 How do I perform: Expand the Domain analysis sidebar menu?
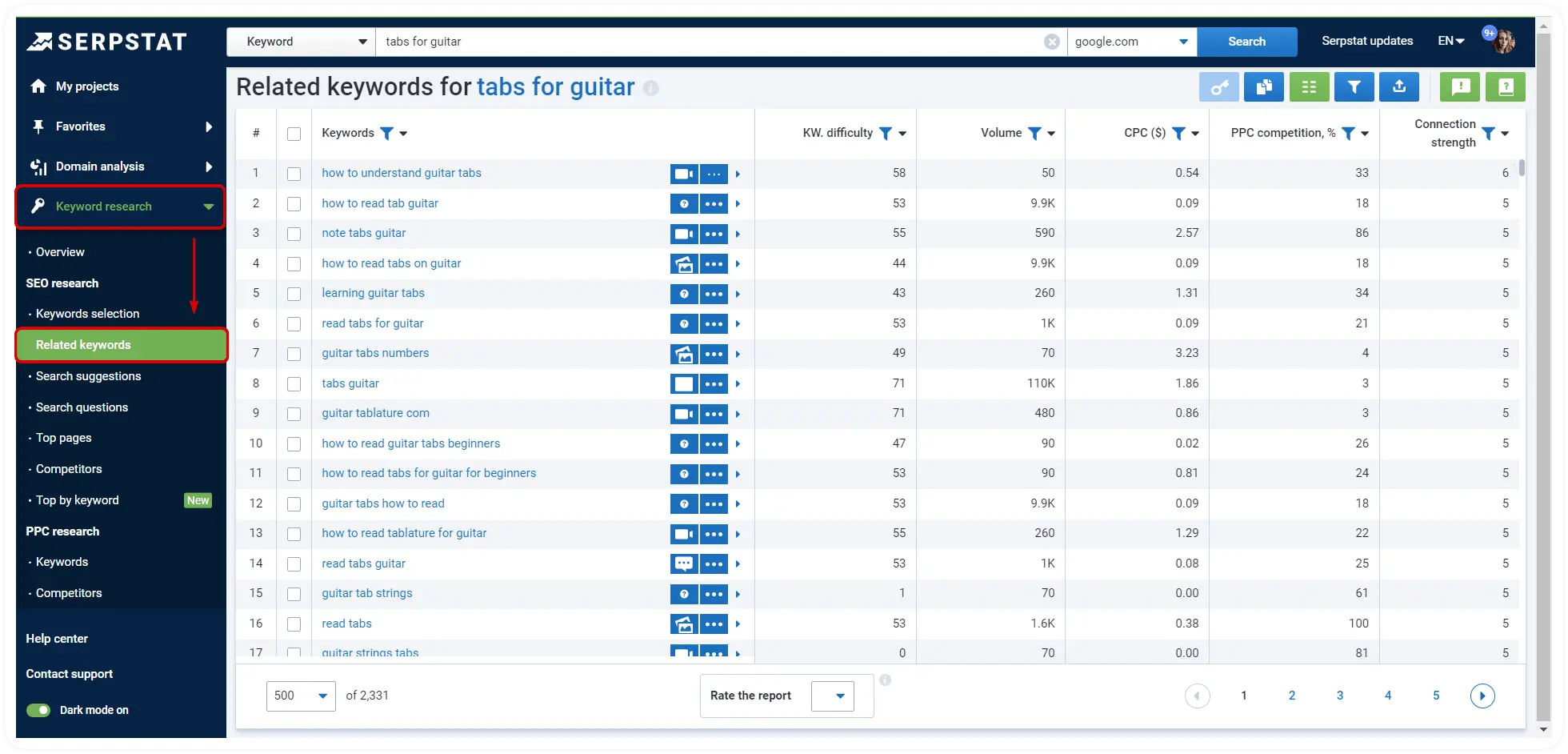(x=100, y=166)
